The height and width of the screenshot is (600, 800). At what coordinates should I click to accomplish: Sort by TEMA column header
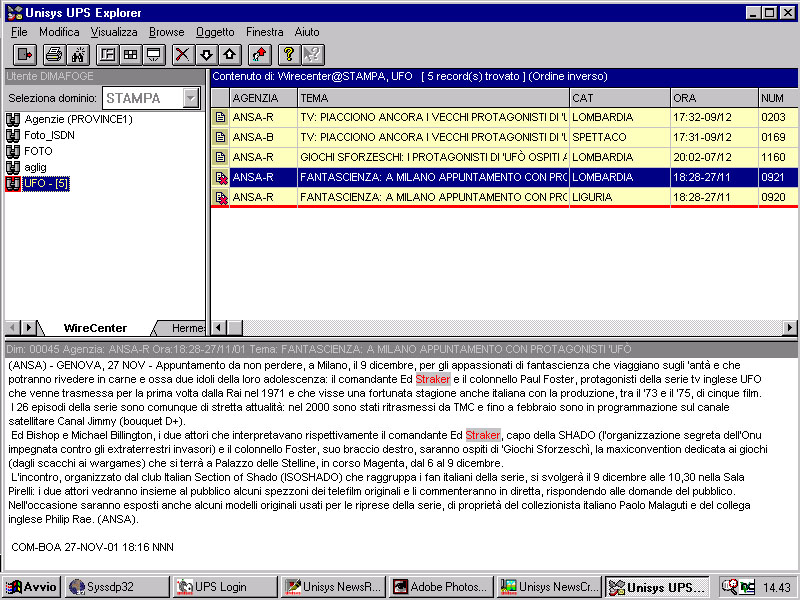pos(433,98)
